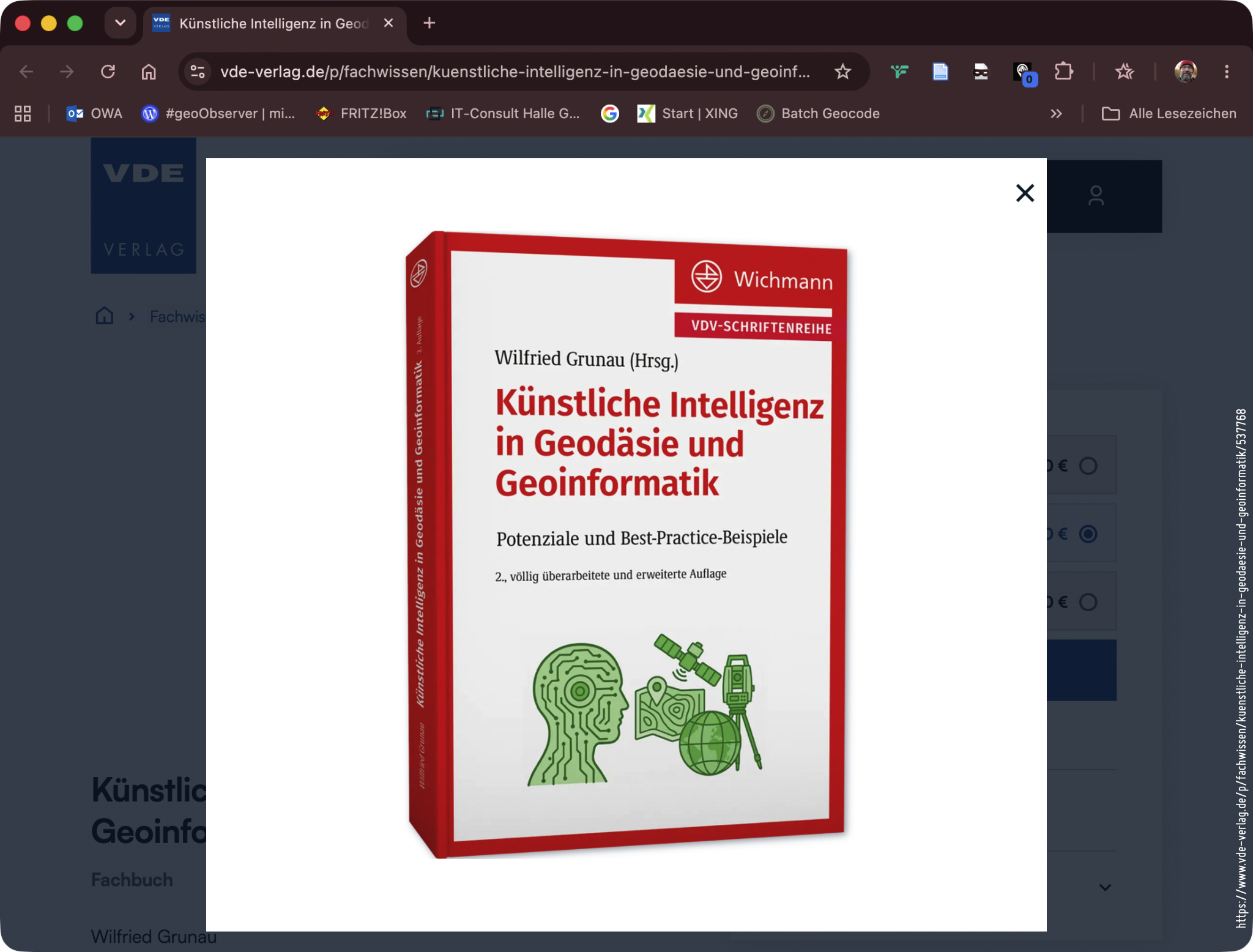The image size is (1253, 952).
Task: Select the Künstliche Intelligenz tab
Action: [x=272, y=23]
